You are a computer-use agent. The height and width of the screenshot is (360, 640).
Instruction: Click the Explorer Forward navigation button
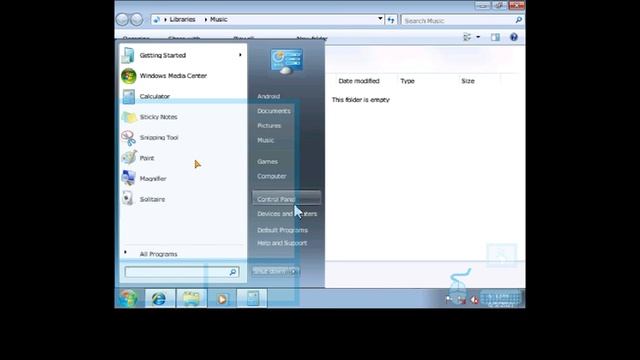137,19
